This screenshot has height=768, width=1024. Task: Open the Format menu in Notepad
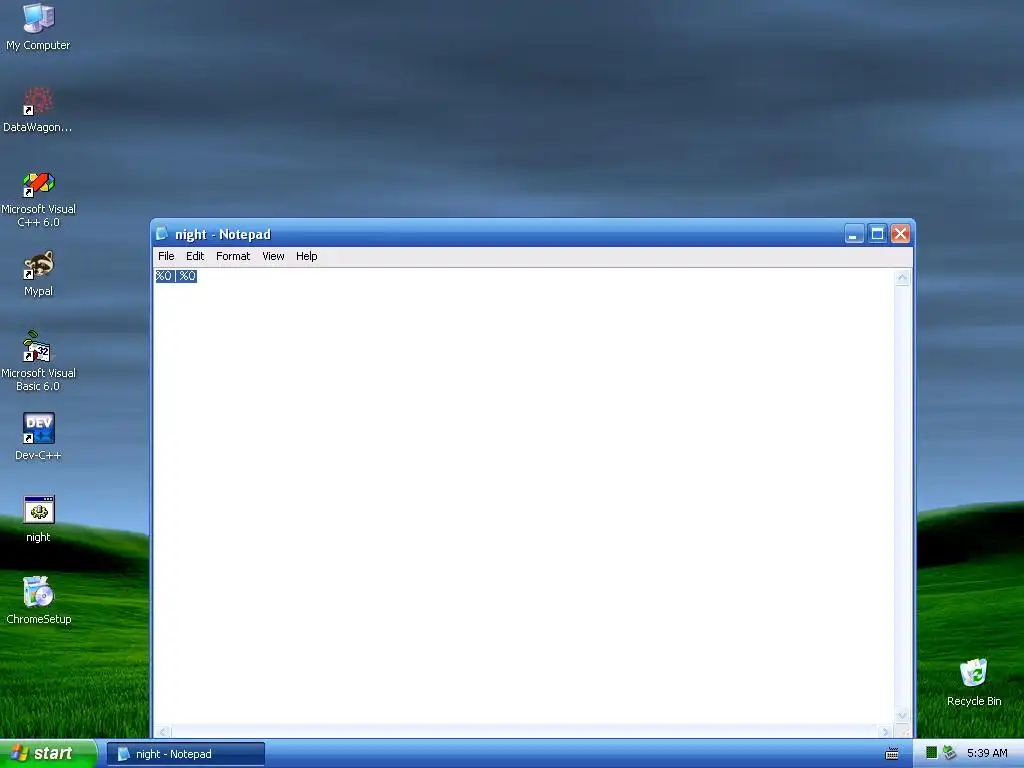(233, 256)
